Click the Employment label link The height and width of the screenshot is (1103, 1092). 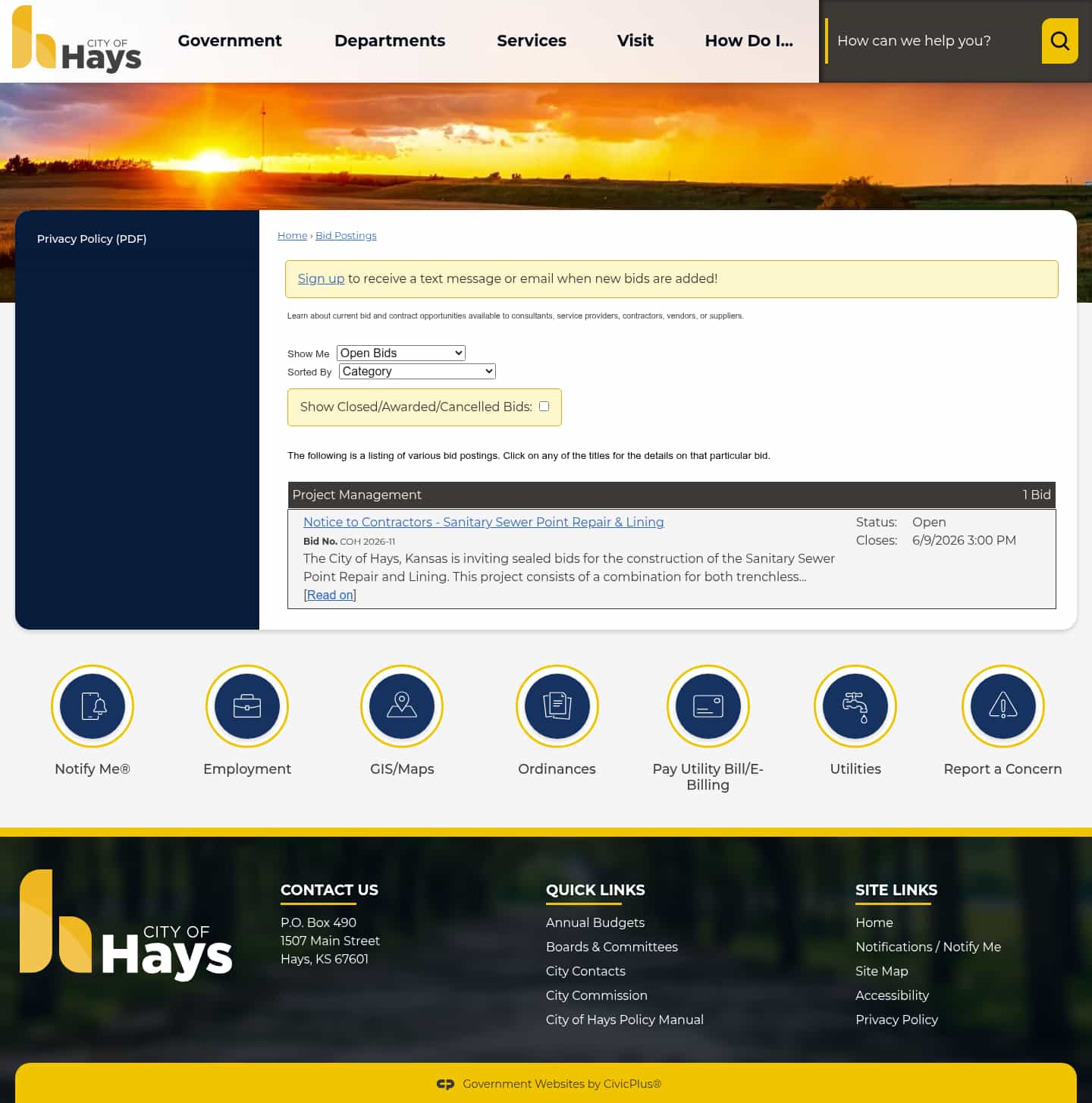pyautogui.click(x=247, y=768)
